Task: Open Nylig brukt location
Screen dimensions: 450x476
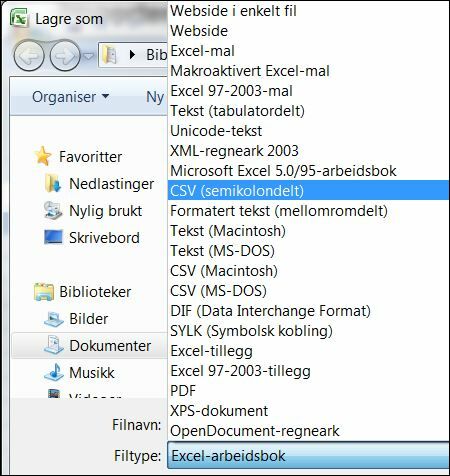Action: 105,211
